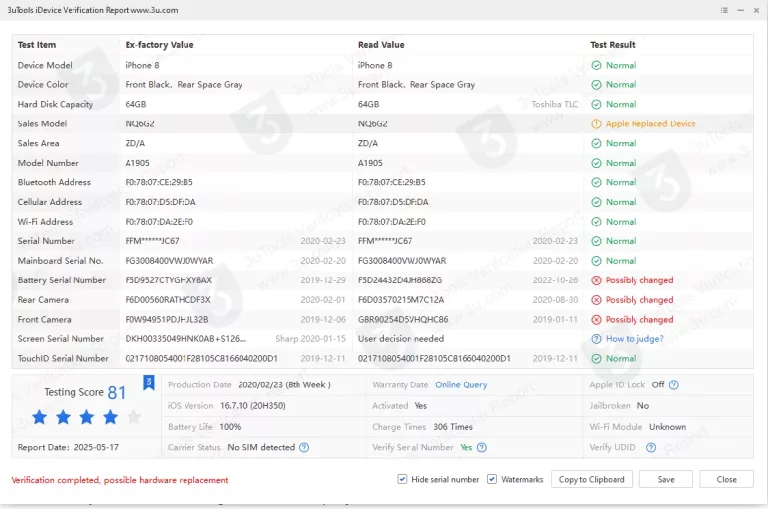Image resolution: width=768 pixels, height=509 pixels.
Task: Click the Toshiba TLC label
Action: [x=554, y=104]
